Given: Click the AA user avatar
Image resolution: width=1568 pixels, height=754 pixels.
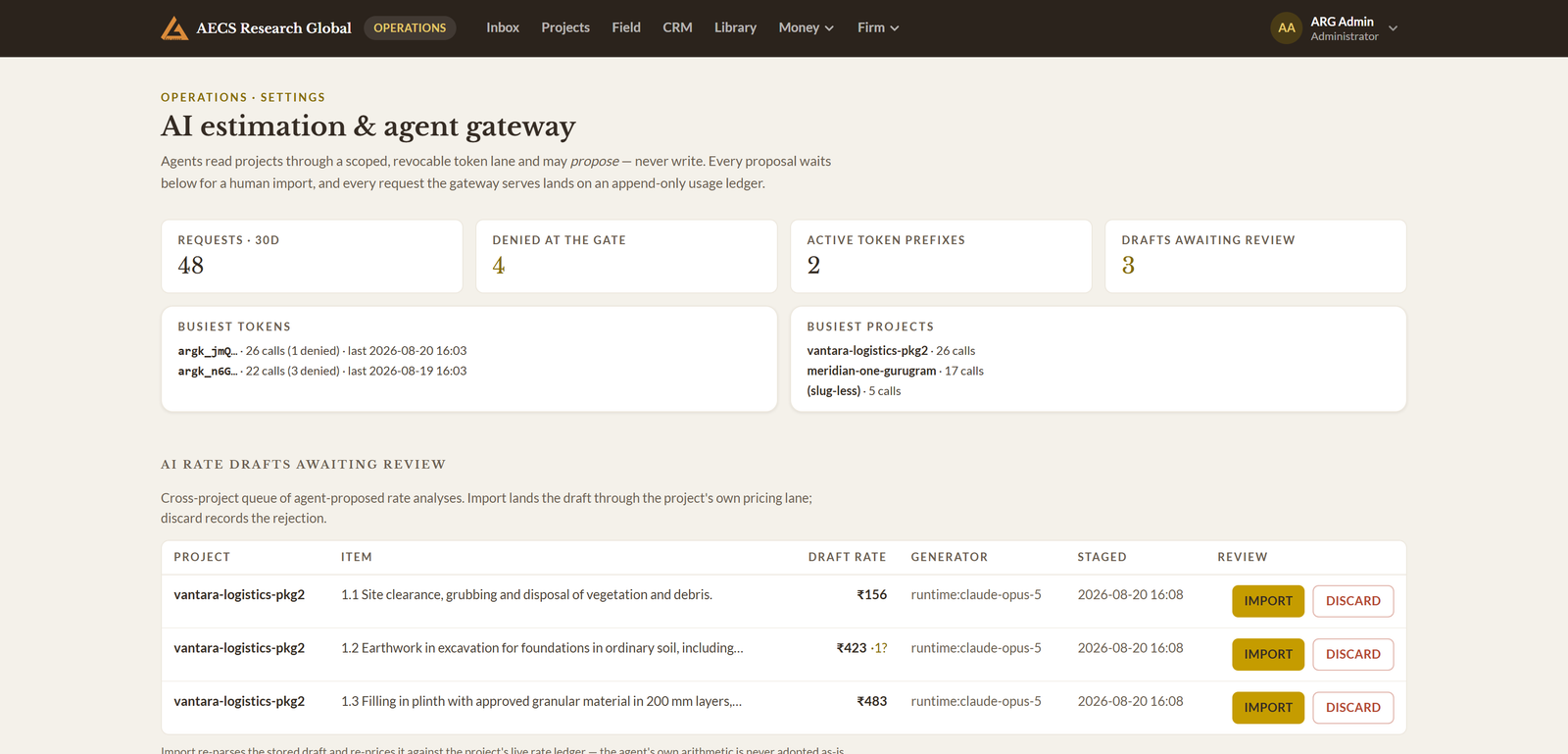Looking at the screenshot, I should (x=1287, y=28).
